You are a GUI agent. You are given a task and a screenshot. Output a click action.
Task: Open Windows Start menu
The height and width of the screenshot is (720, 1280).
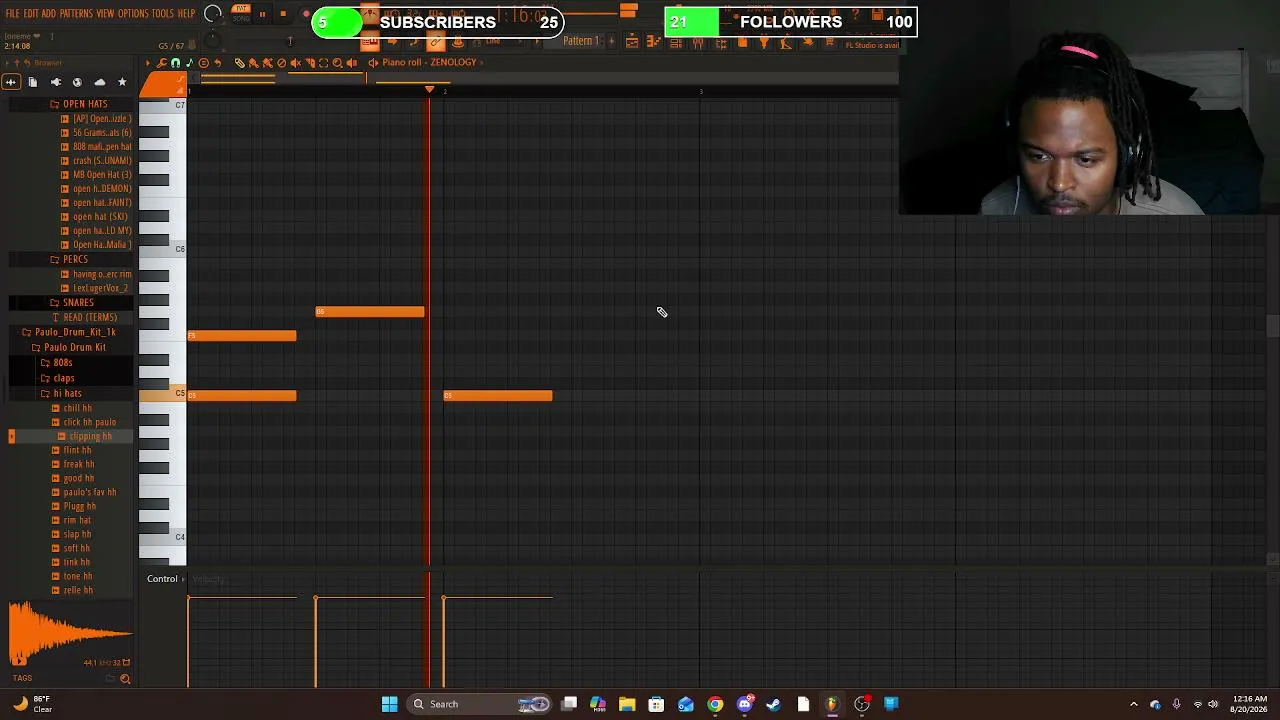pos(389,704)
